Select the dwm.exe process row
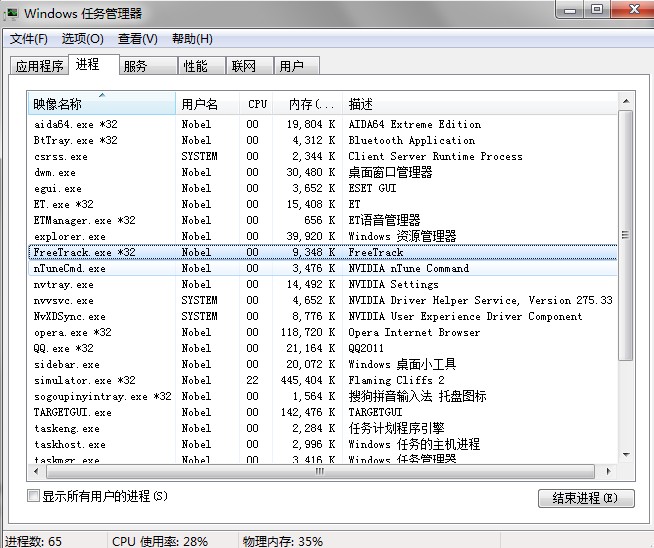This screenshot has height=548, width=654. pos(323,172)
